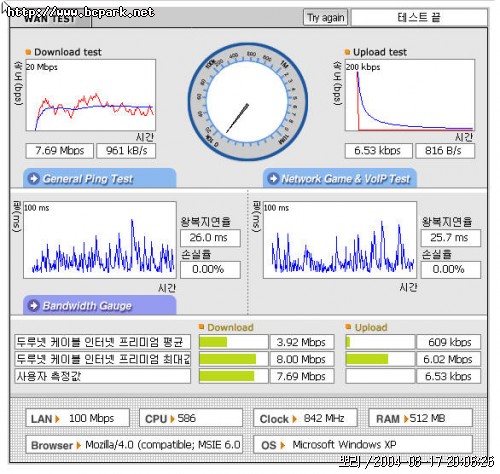
Task: Select the 961 kB/s download value
Action: (126, 151)
